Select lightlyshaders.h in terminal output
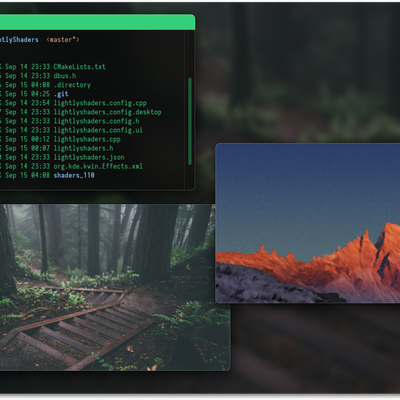Screen dimensions: 400x400 [83, 148]
